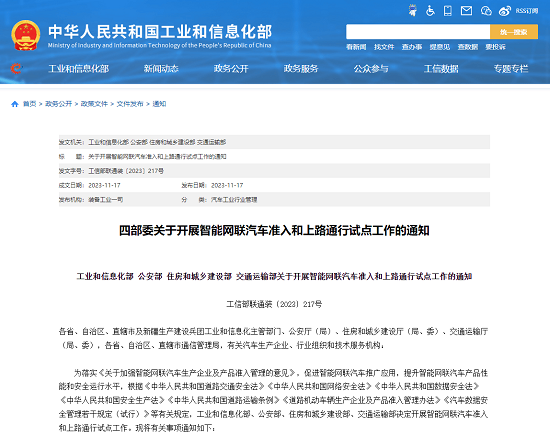Click the 发布机构 value 装备工业一司
The height and width of the screenshot is (435, 550).
106,200
